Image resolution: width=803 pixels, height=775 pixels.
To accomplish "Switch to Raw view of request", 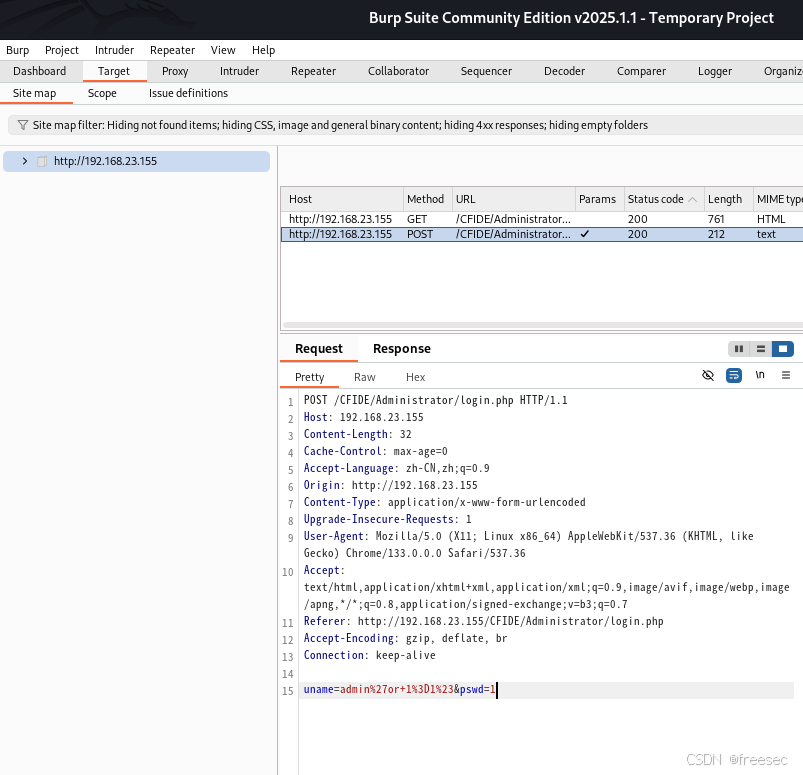I will pos(365,377).
